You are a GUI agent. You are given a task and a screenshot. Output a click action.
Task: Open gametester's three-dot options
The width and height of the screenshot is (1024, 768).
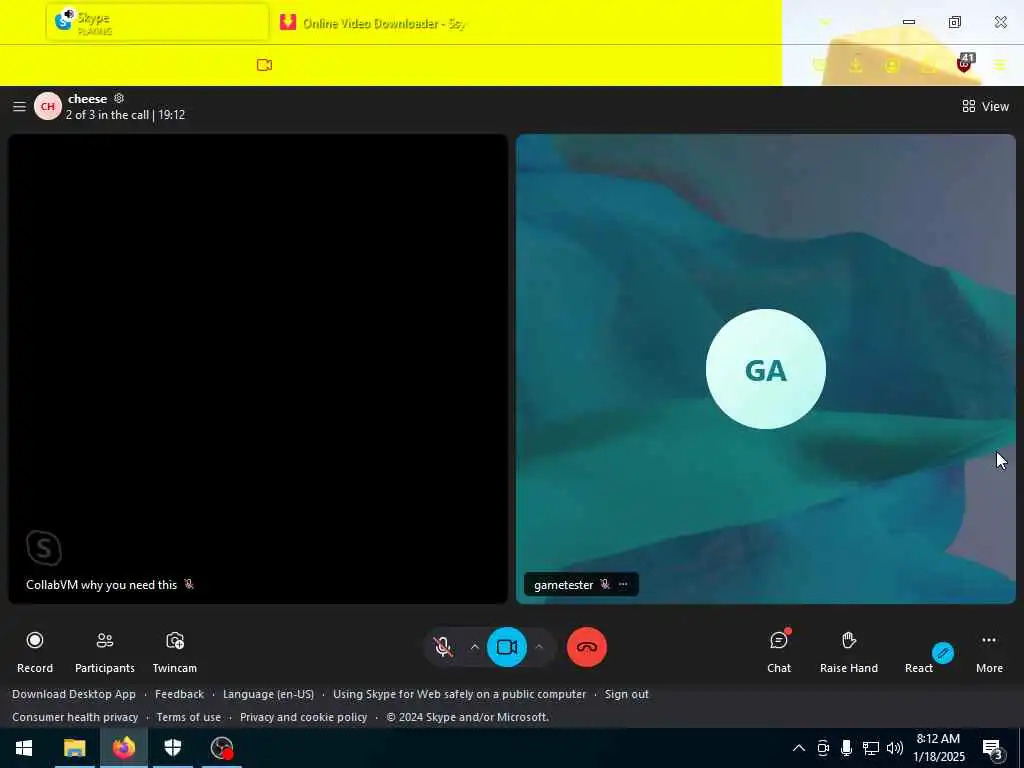[623, 584]
